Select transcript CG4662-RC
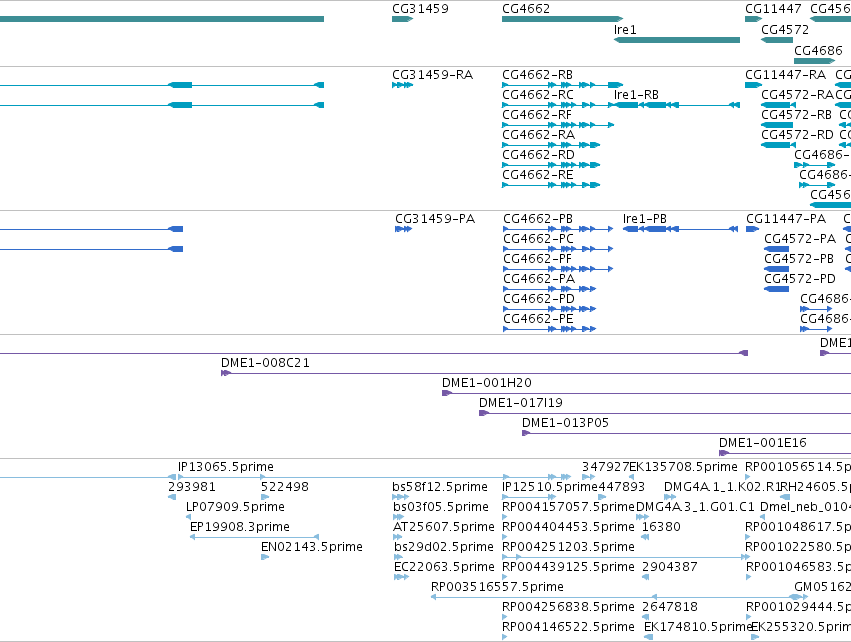 pyautogui.click(x=558, y=105)
